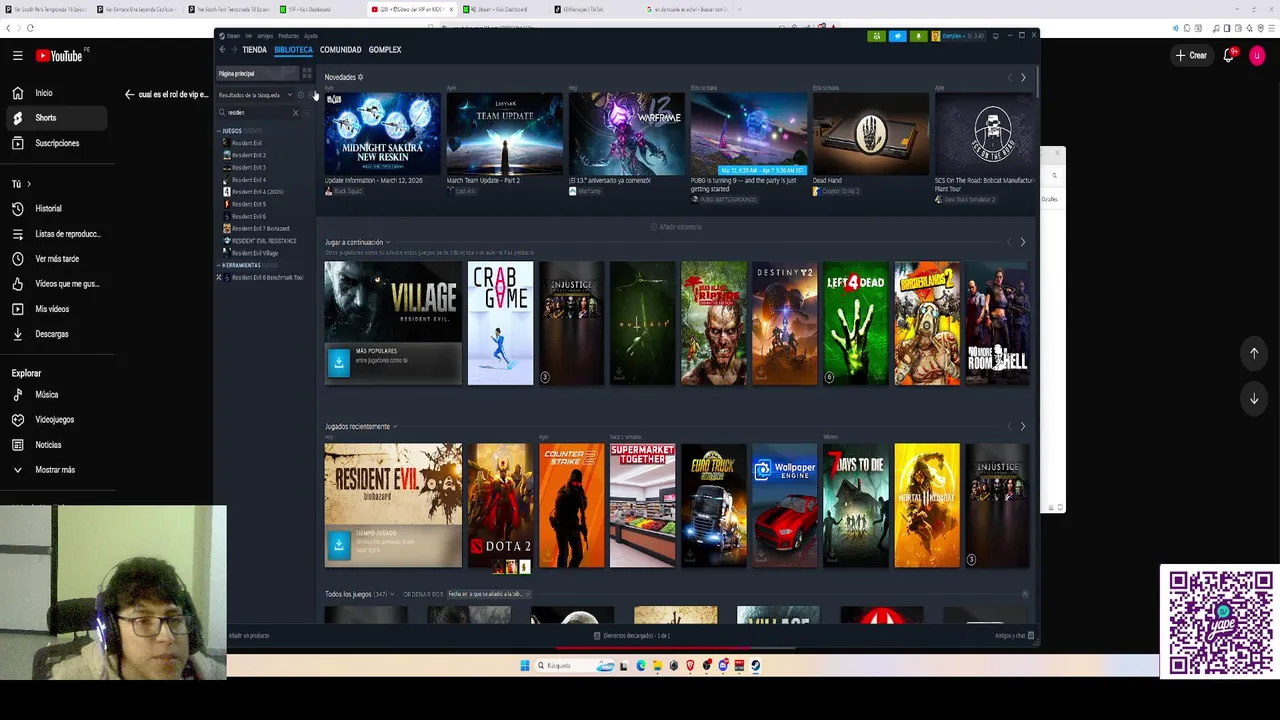Click 'Añadir estantería'

coord(676,227)
